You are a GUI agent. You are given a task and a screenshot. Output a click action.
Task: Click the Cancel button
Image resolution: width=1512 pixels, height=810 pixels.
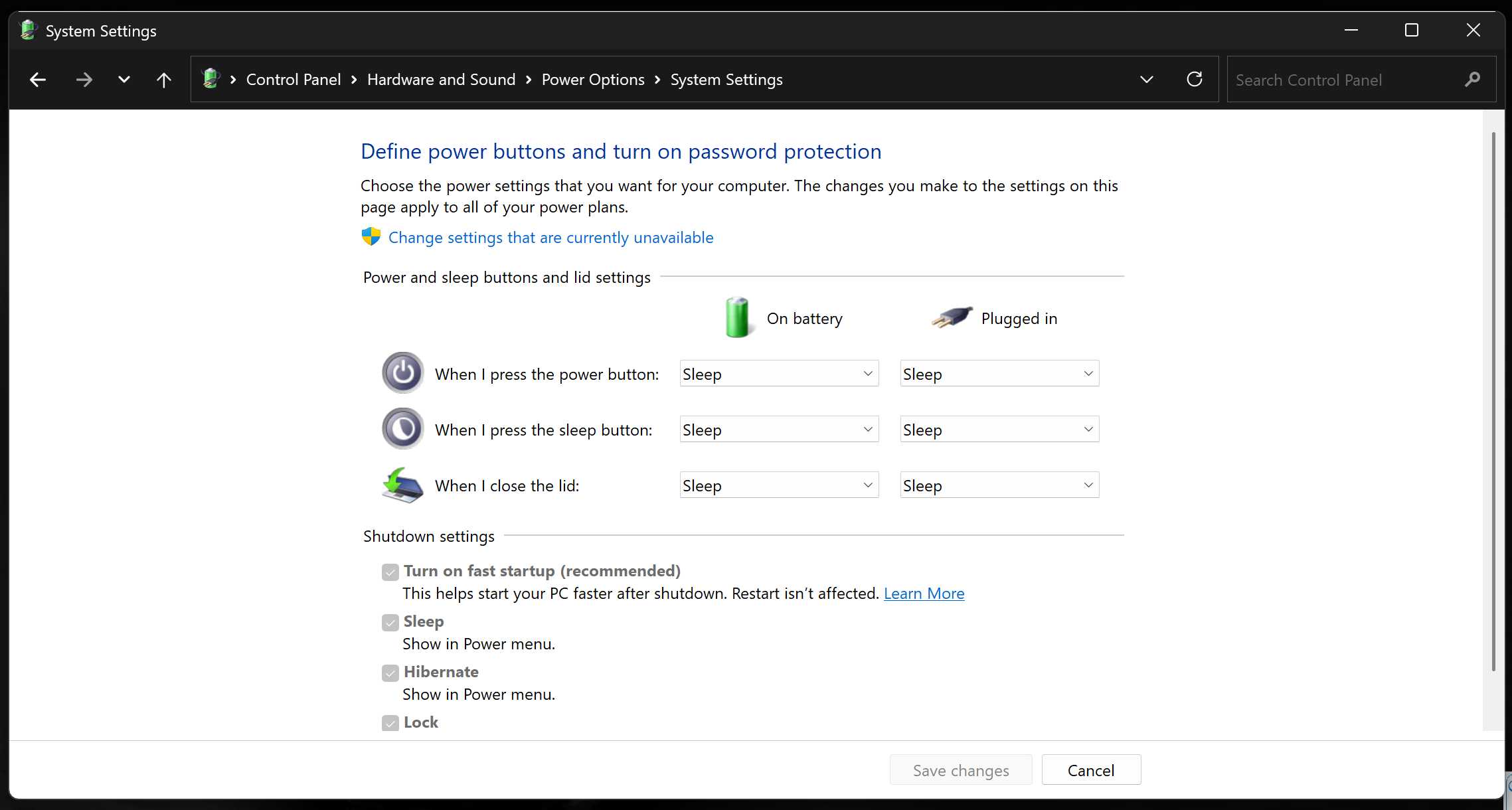click(x=1090, y=770)
